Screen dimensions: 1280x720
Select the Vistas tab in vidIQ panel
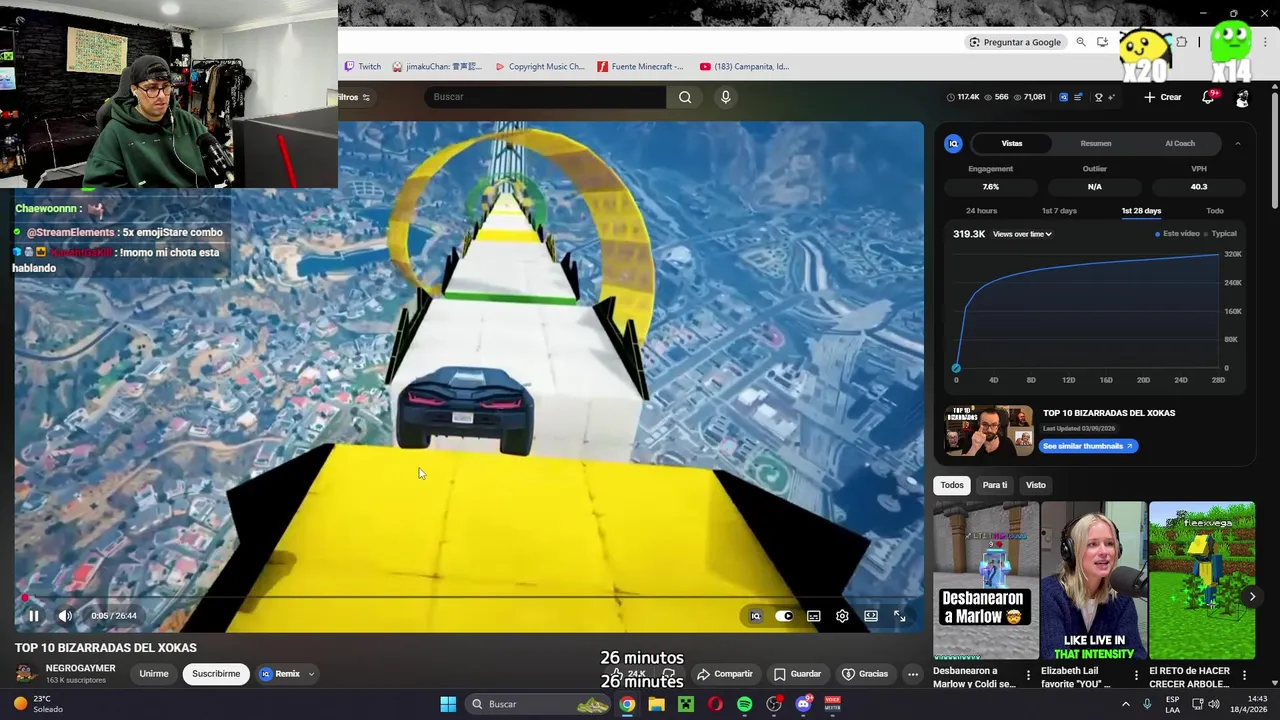[x=1012, y=143]
